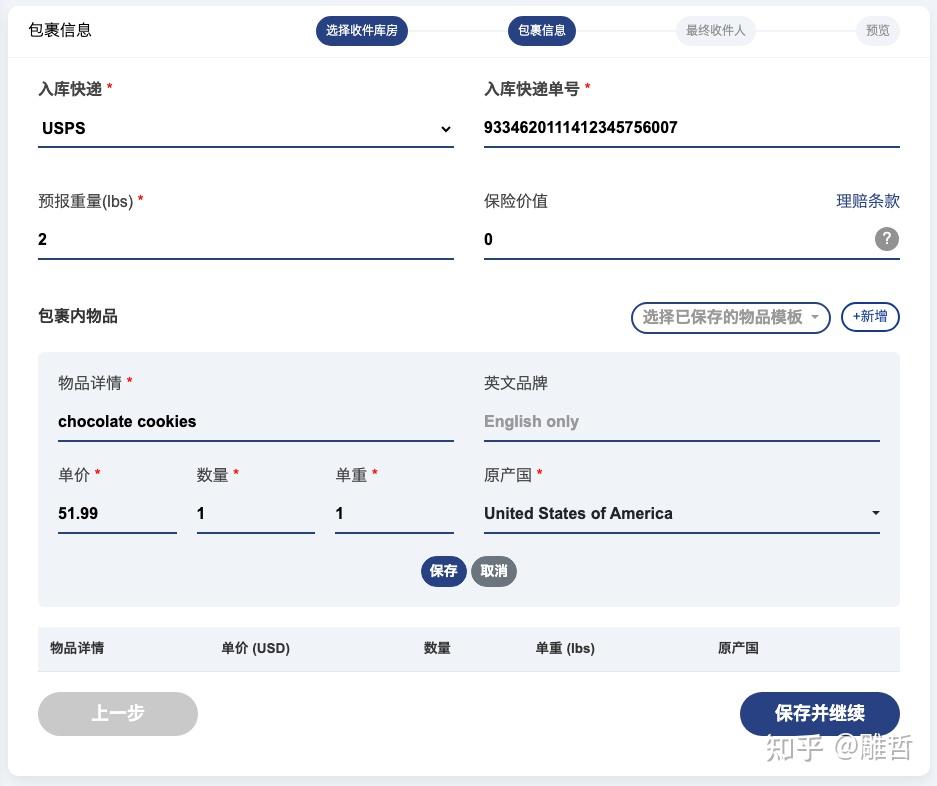Select the English only brand input field
The height and width of the screenshot is (786, 937).
682,421
